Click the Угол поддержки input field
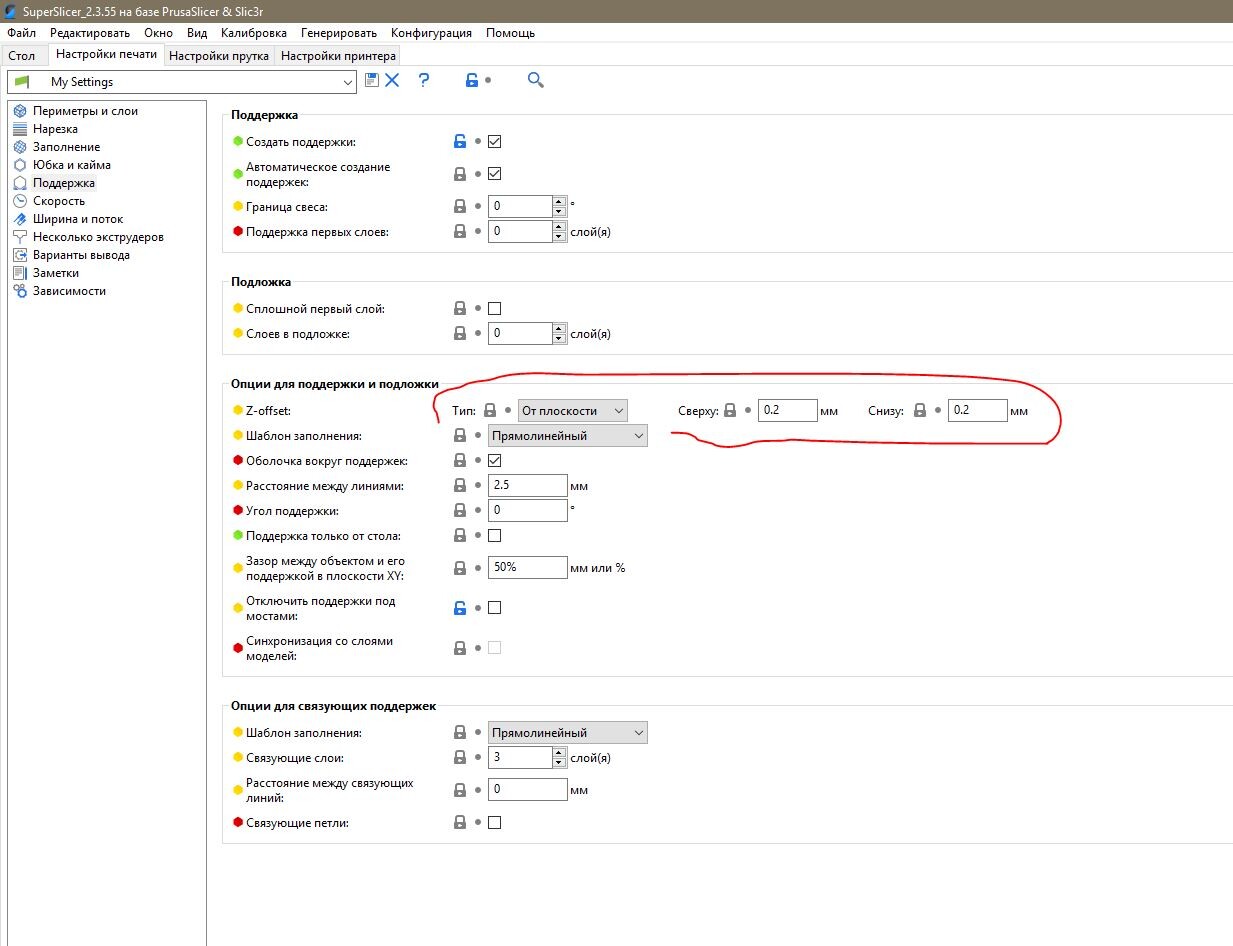The width and height of the screenshot is (1233, 946). (x=528, y=510)
